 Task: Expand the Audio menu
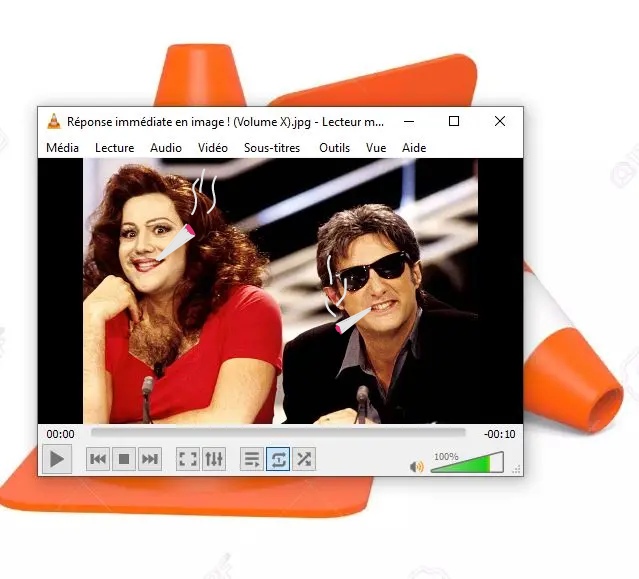click(x=166, y=147)
